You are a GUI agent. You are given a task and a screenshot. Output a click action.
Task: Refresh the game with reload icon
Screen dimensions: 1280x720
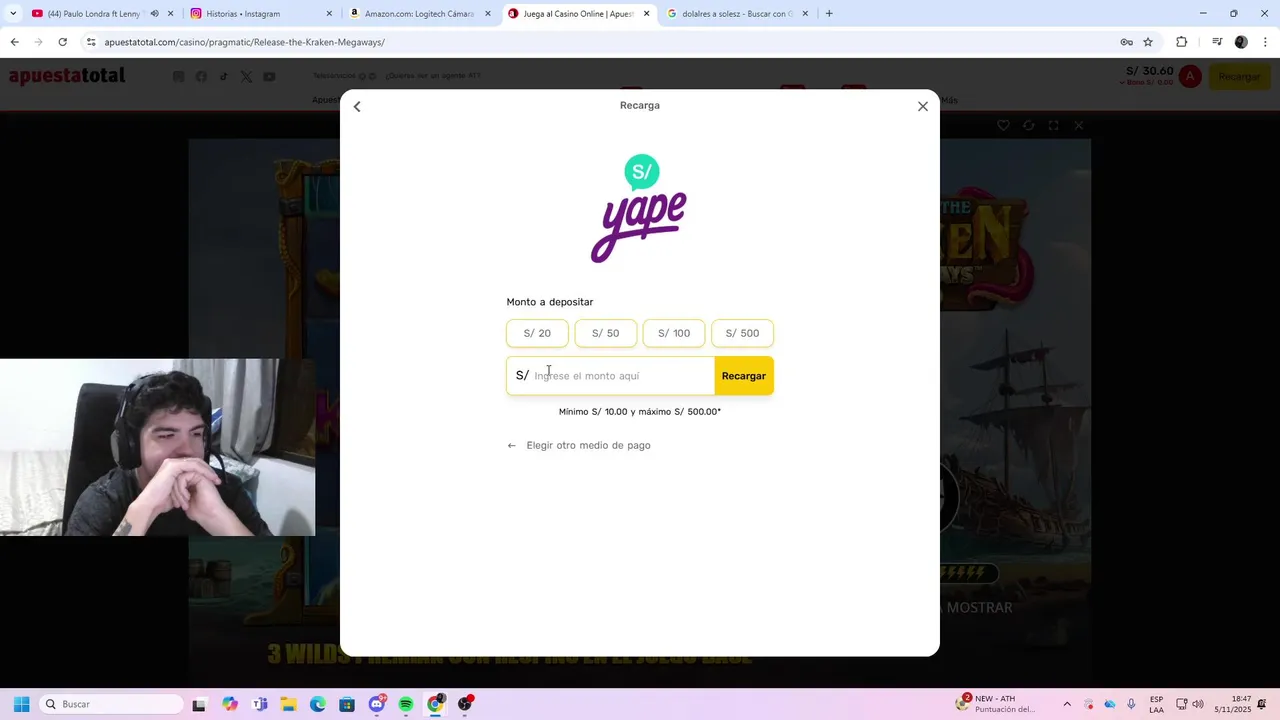[x=1028, y=125]
